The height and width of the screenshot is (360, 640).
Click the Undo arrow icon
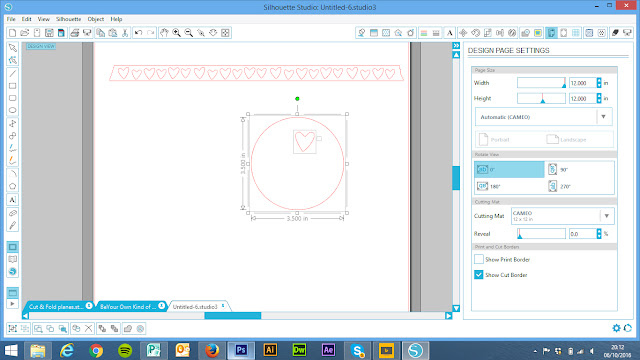click(138, 33)
